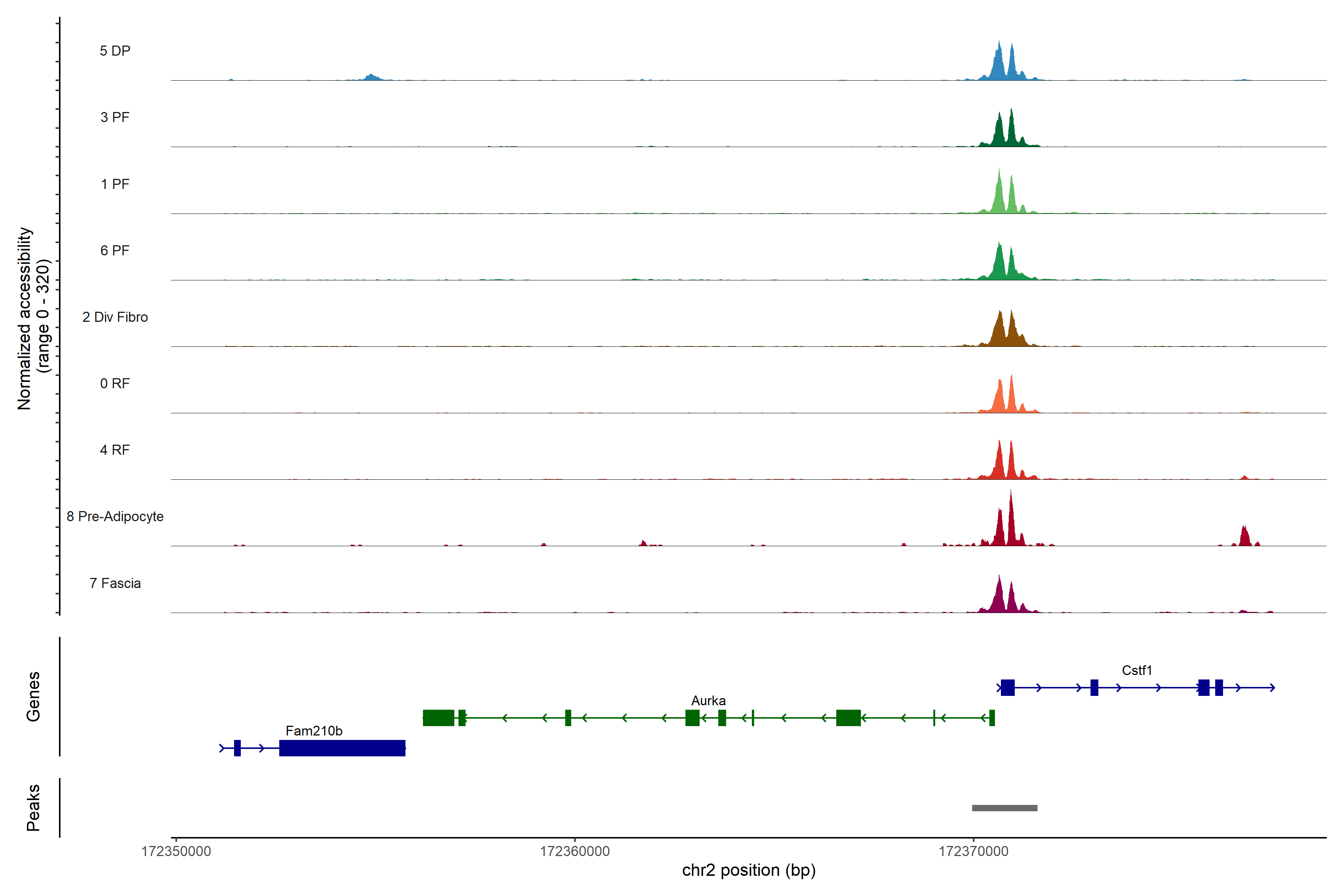Image resolution: width=1344 pixels, height=896 pixels.
Task: Select the 8 Pre-Adipocyte track label
Action: pyautogui.click(x=115, y=517)
